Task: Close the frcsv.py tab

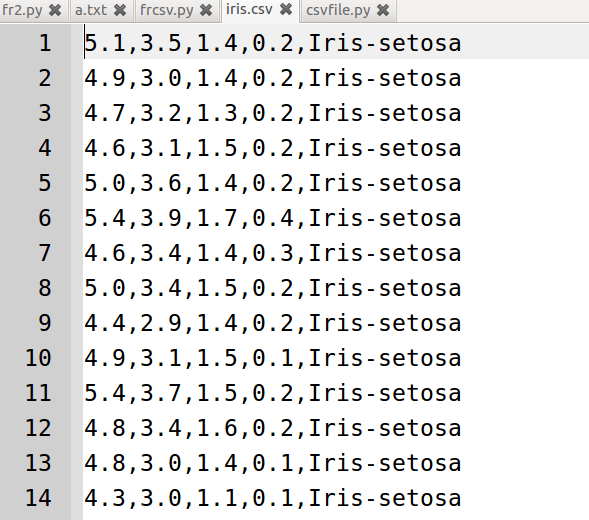Action: 206,10
